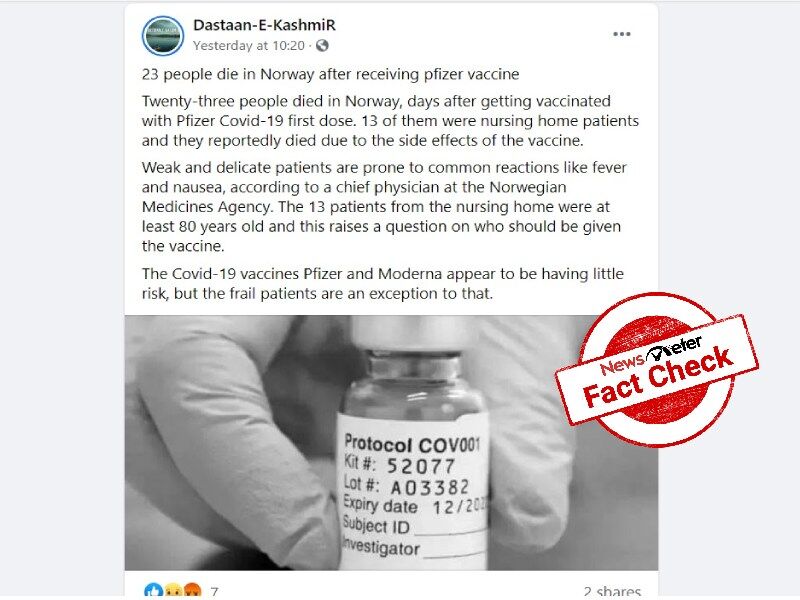Click the 'Pfizer and Moderna' closing paragraph

pos(383,284)
